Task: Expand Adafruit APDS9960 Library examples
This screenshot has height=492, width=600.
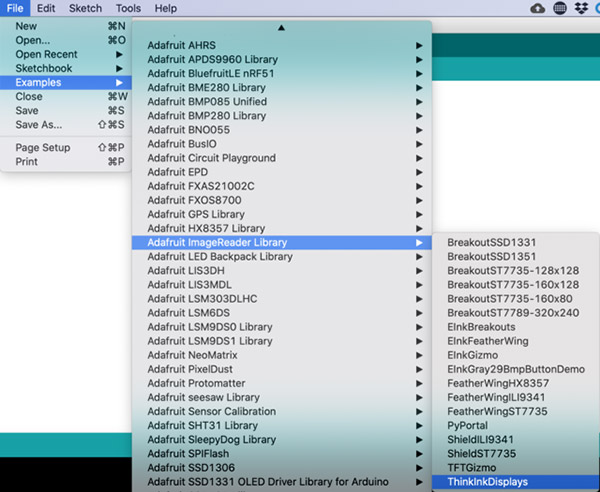Action: coord(282,59)
